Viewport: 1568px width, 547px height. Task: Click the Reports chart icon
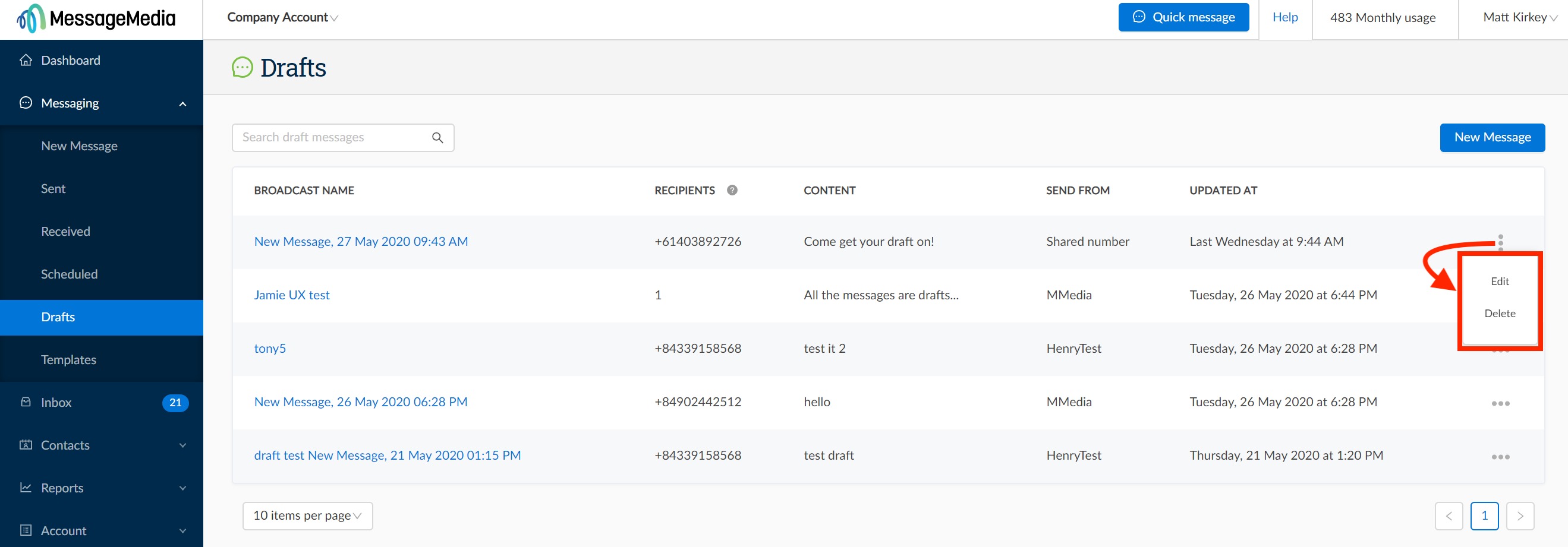tap(26, 488)
